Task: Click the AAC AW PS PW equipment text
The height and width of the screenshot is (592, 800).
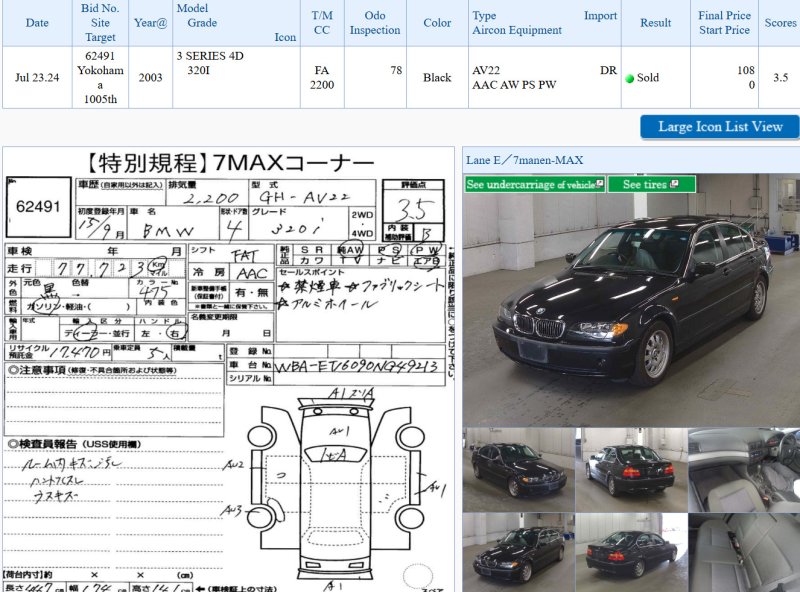Action: (514, 85)
